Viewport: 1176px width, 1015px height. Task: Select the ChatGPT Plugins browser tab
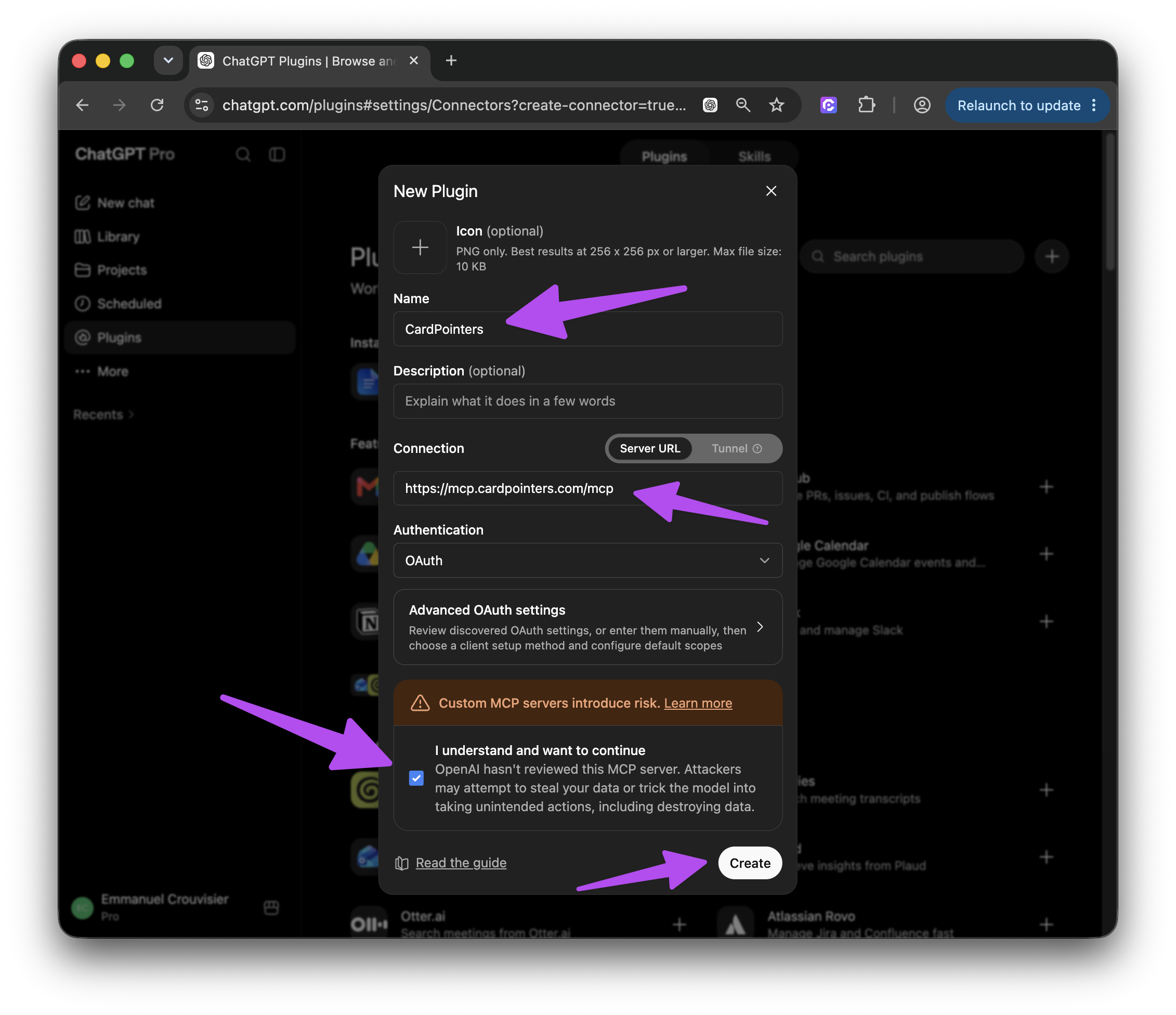pos(309,61)
